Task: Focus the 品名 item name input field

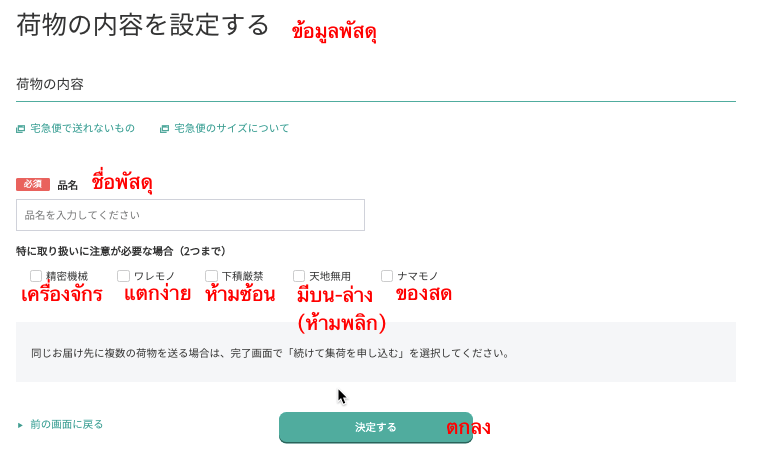Action: pyautogui.click(x=190, y=215)
